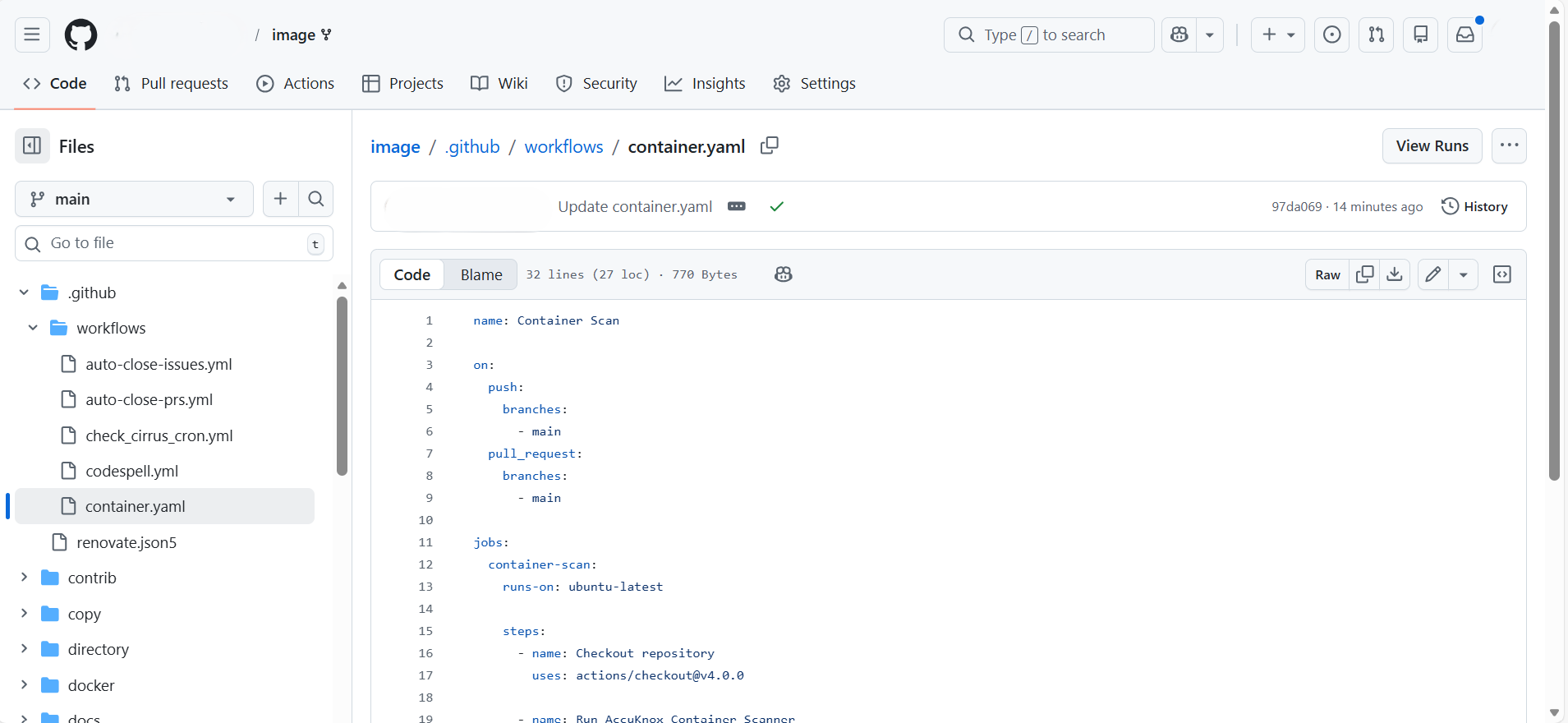Open the symbols panel icon
This screenshot has height=723, width=1568.
pos(1501,274)
